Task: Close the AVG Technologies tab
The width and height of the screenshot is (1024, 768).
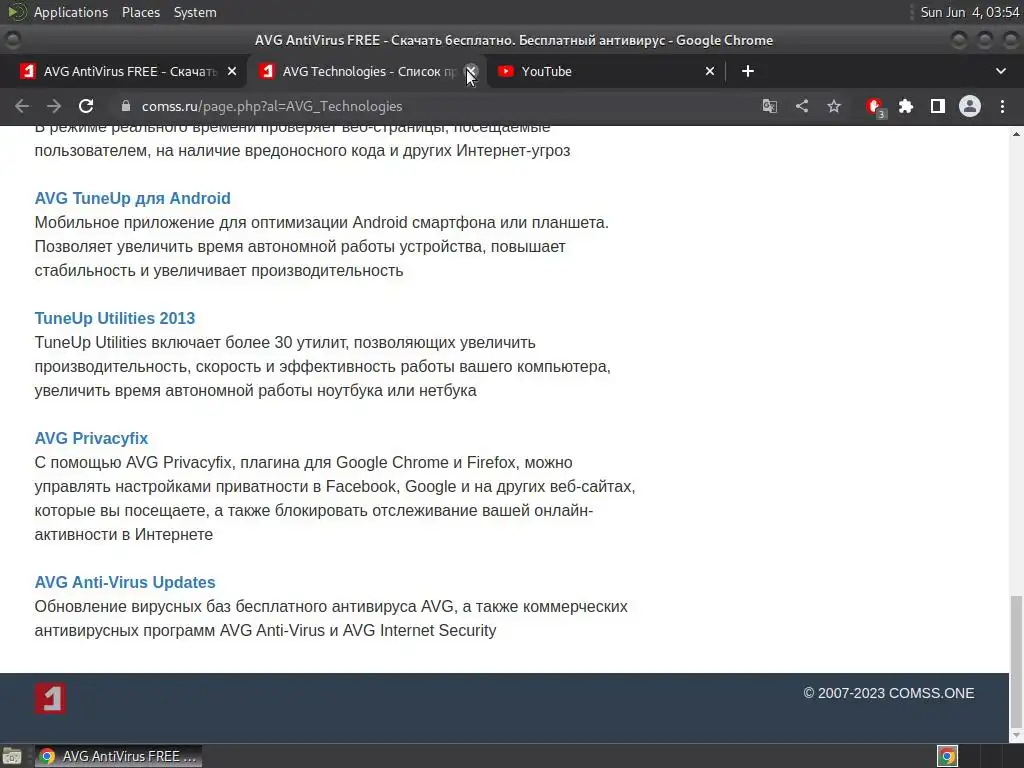Action: [x=471, y=71]
